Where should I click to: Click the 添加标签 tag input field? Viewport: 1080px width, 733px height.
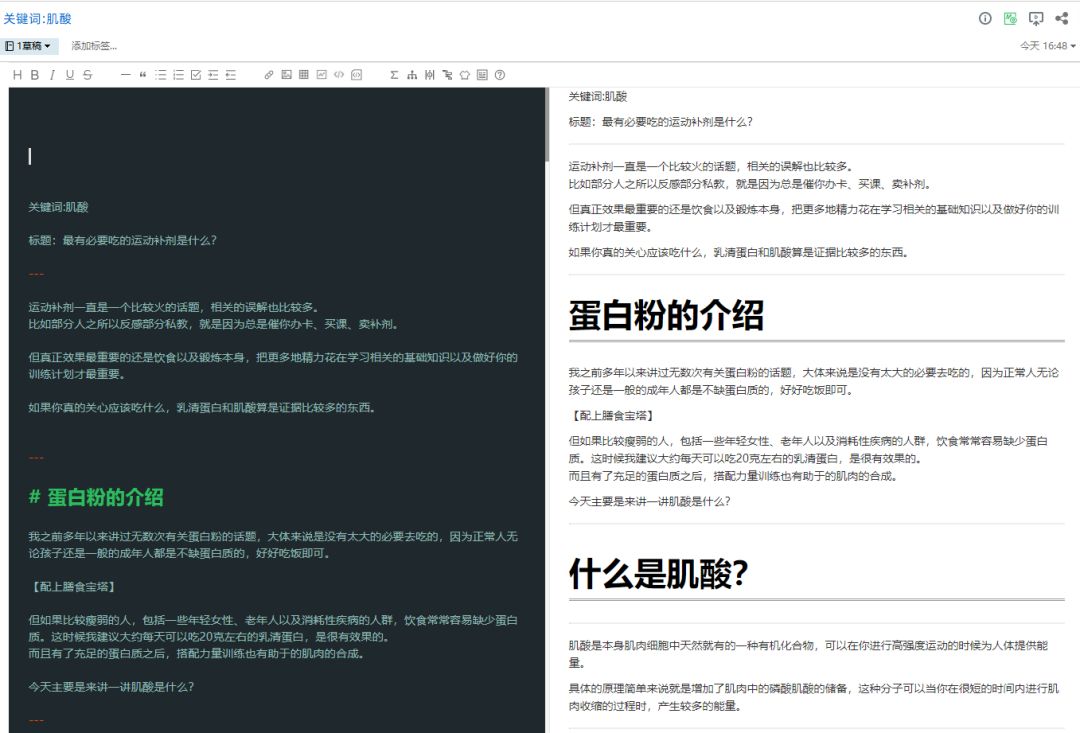click(x=94, y=46)
